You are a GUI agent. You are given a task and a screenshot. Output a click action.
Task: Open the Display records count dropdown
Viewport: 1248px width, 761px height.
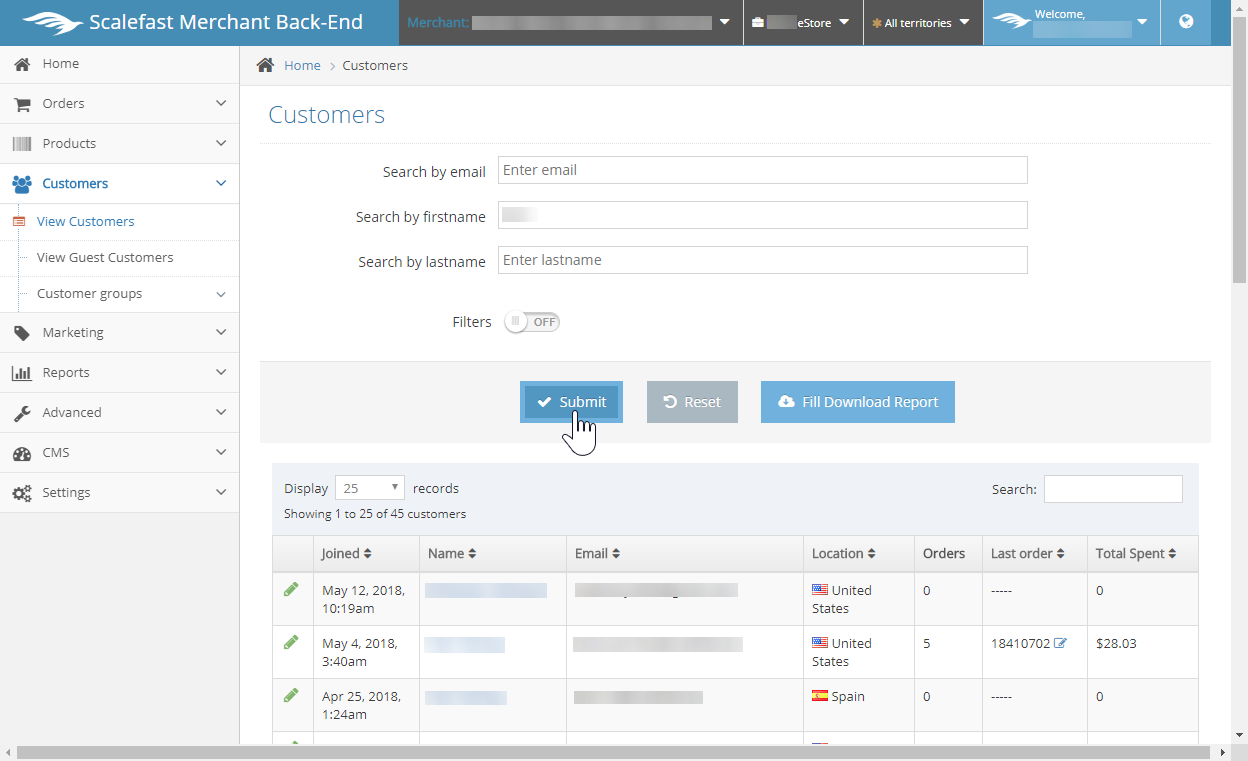pyautogui.click(x=369, y=488)
